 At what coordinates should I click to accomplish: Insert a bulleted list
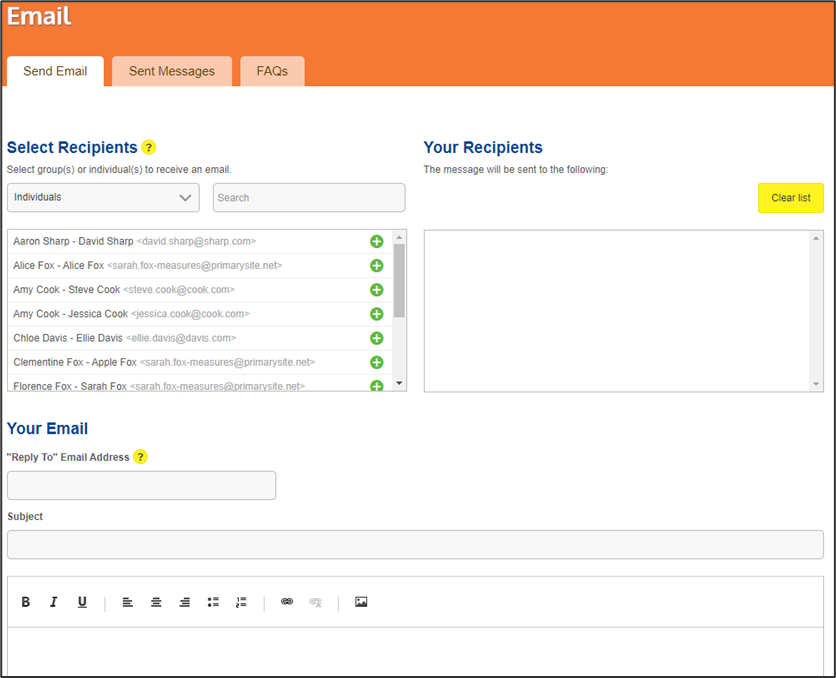[x=213, y=602]
